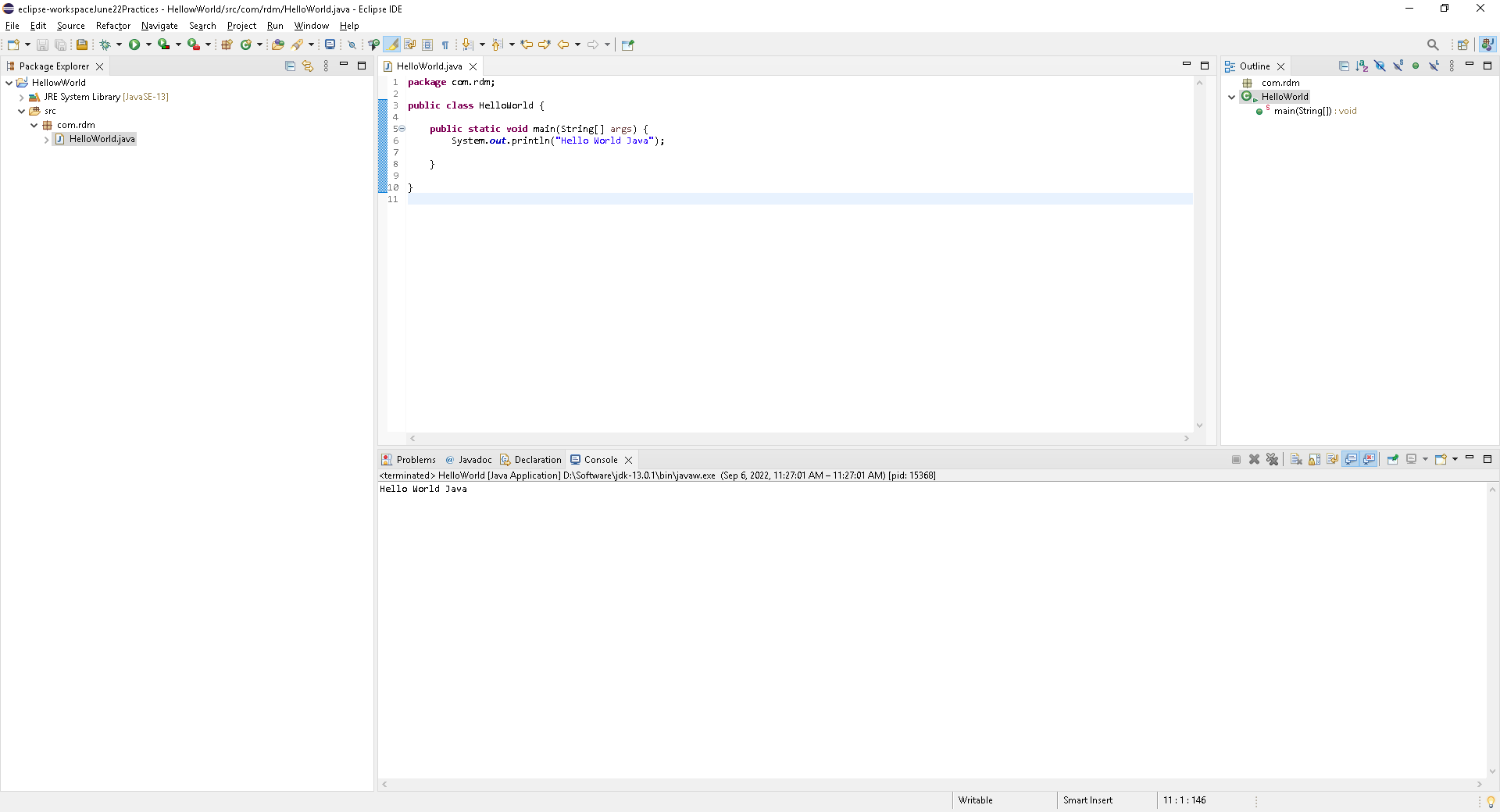The width and height of the screenshot is (1500, 812).
Task: Collapse All in Package Explorer
Action: click(290, 66)
